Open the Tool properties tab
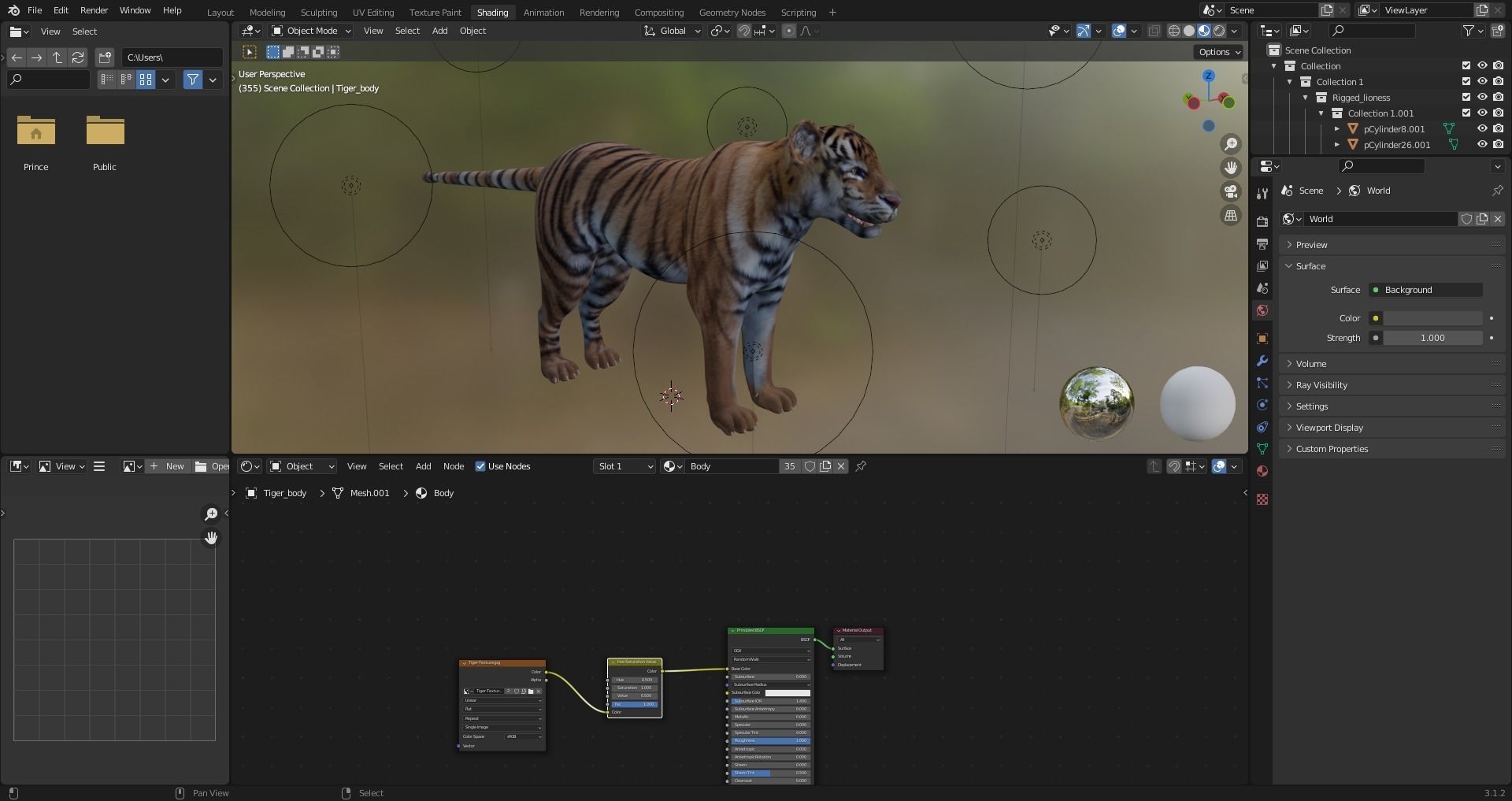1512x801 pixels. coord(1262,193)
